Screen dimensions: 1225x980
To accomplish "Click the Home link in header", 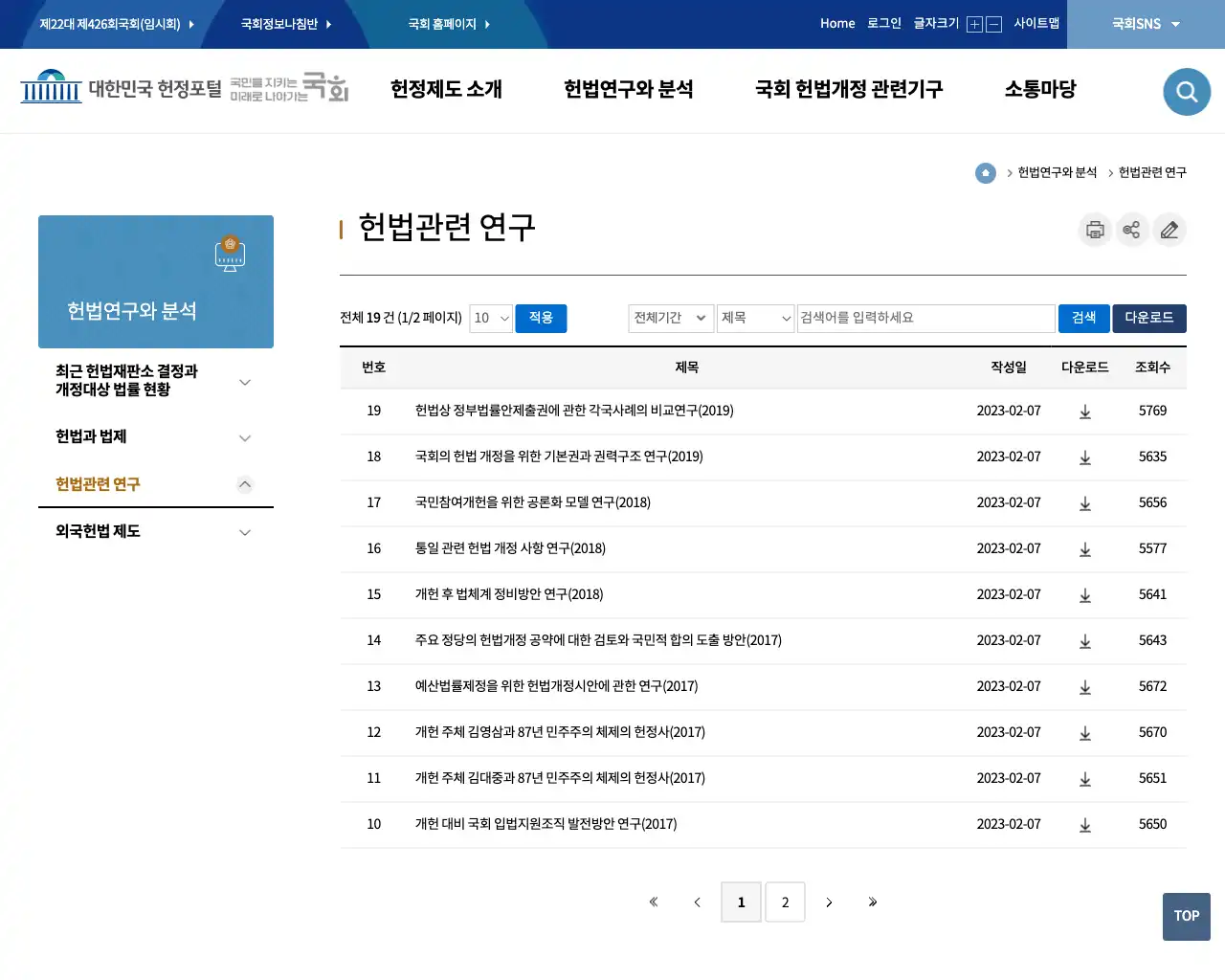I will click(837, 24).
